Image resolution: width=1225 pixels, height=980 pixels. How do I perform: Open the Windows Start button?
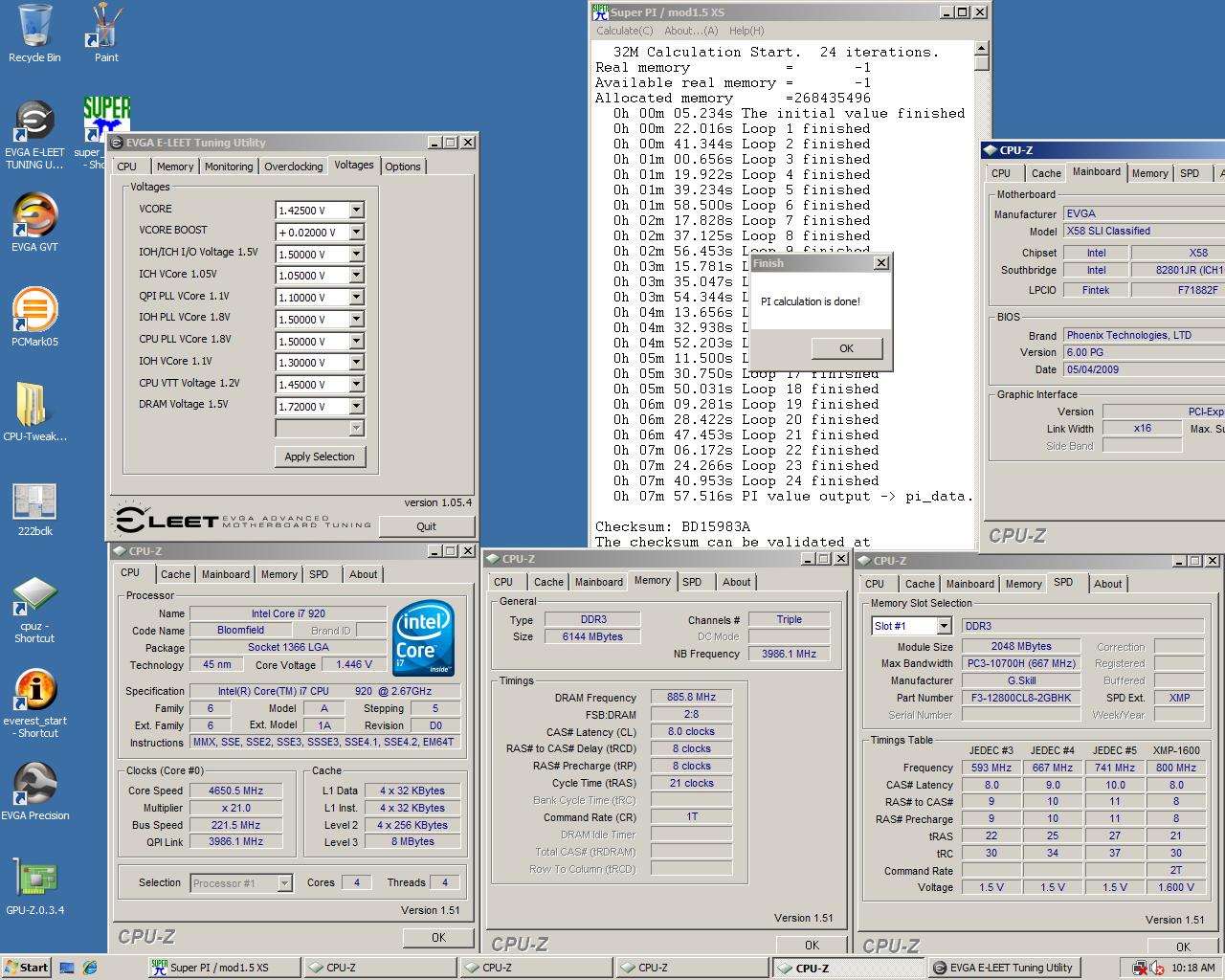26,968
